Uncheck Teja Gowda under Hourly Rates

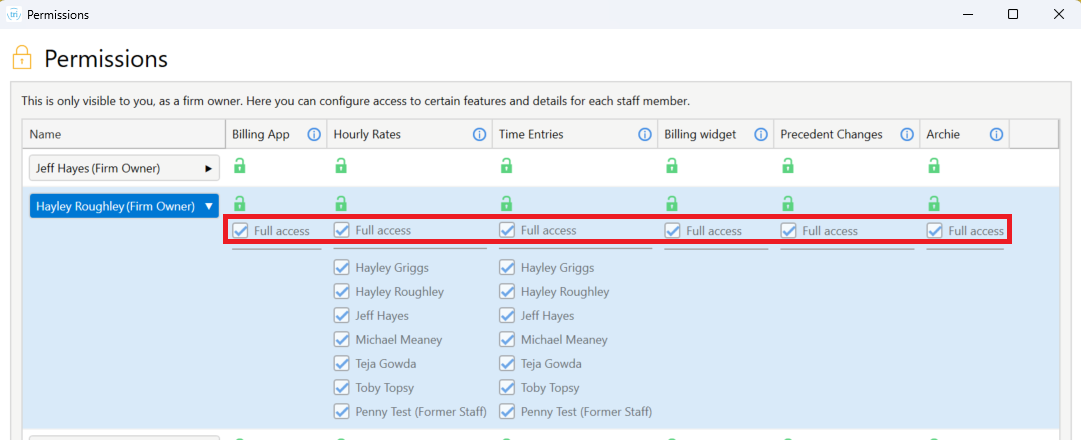341,363
